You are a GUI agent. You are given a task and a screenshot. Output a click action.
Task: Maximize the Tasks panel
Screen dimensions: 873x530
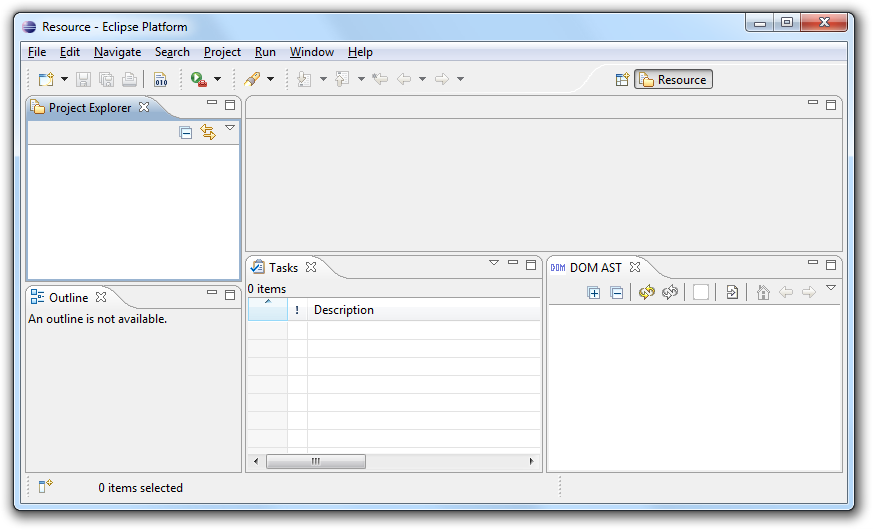pos(531,265)
